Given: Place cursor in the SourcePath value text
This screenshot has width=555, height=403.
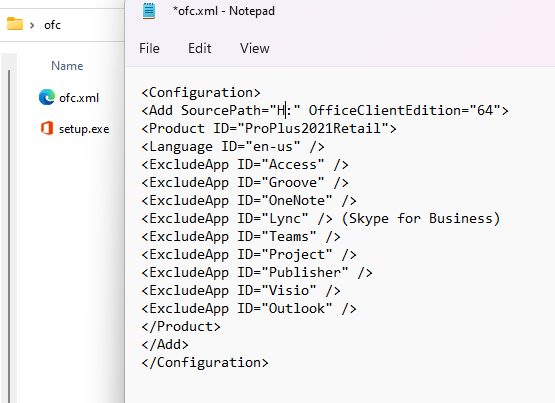Looking at the screenshot, I should 285,110.
